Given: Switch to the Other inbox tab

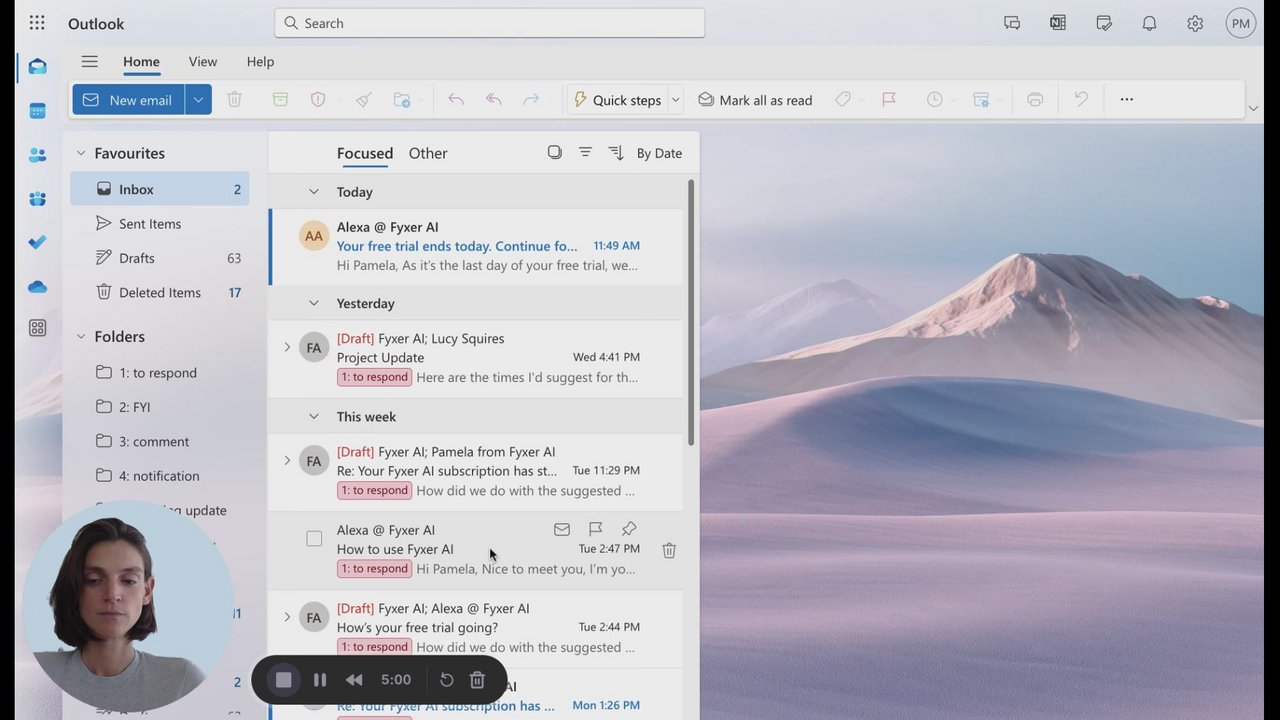Looking at the screenshot, I should pyautogui.click(x=428, y=153).
